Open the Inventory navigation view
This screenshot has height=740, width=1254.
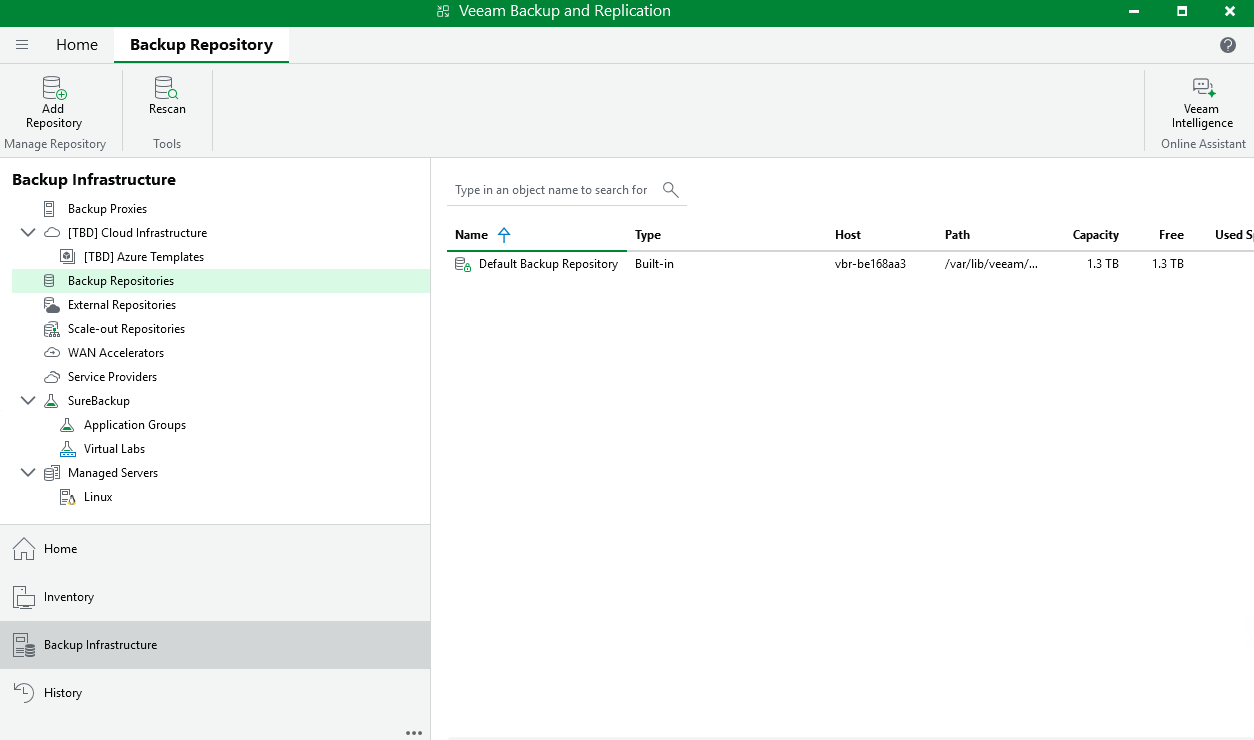coord(68,597)
